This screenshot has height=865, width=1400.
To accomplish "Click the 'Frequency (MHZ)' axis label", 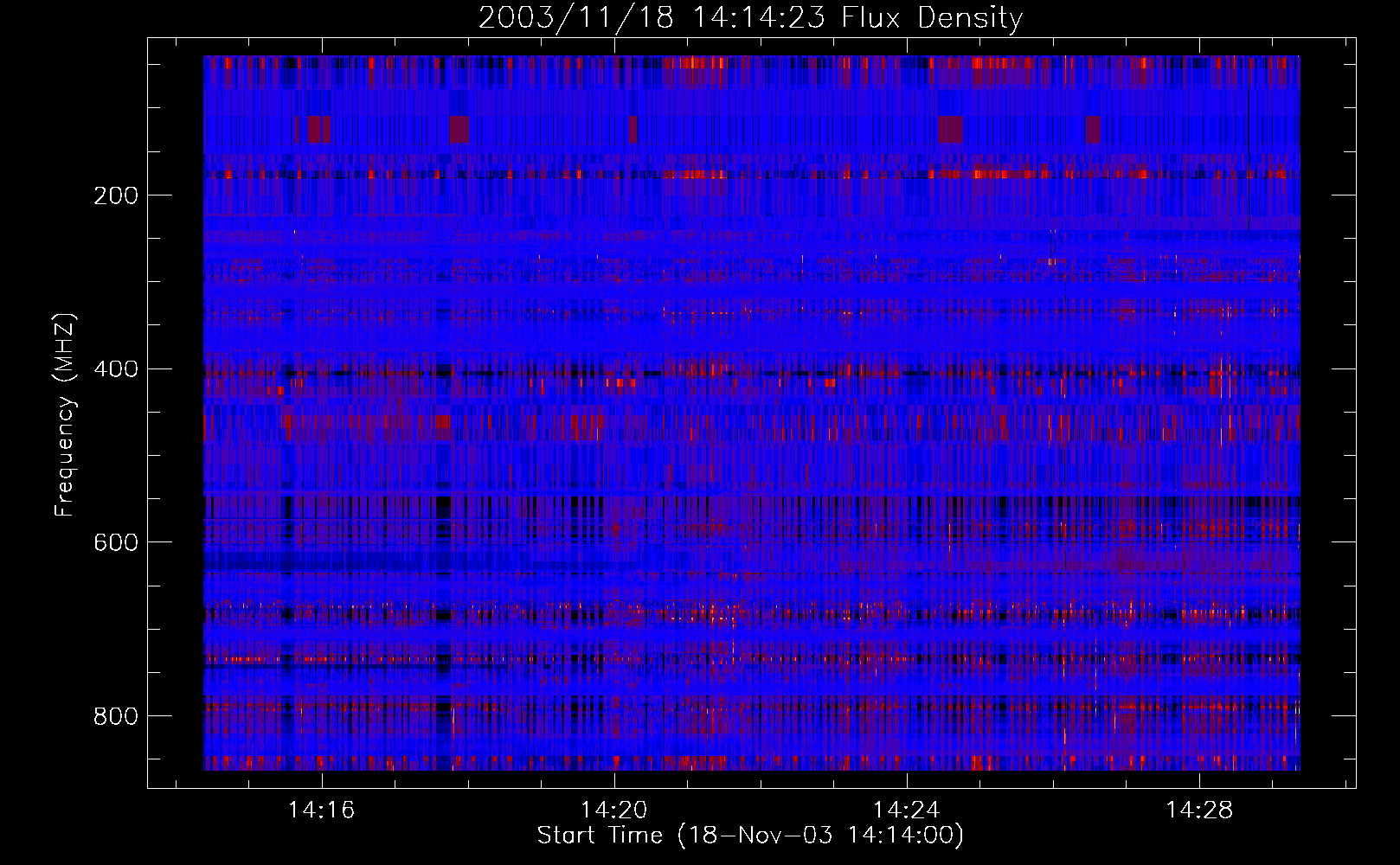I will pos(65,415).
